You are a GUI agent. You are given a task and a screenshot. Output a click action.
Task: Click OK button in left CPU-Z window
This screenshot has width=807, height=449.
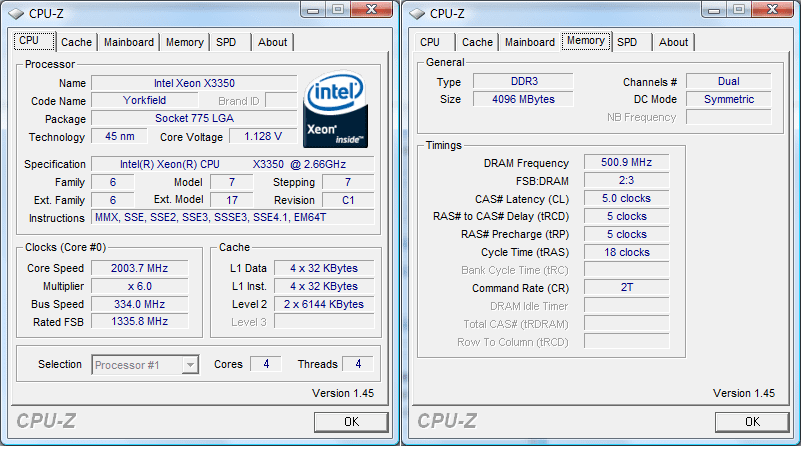[352, 422]
